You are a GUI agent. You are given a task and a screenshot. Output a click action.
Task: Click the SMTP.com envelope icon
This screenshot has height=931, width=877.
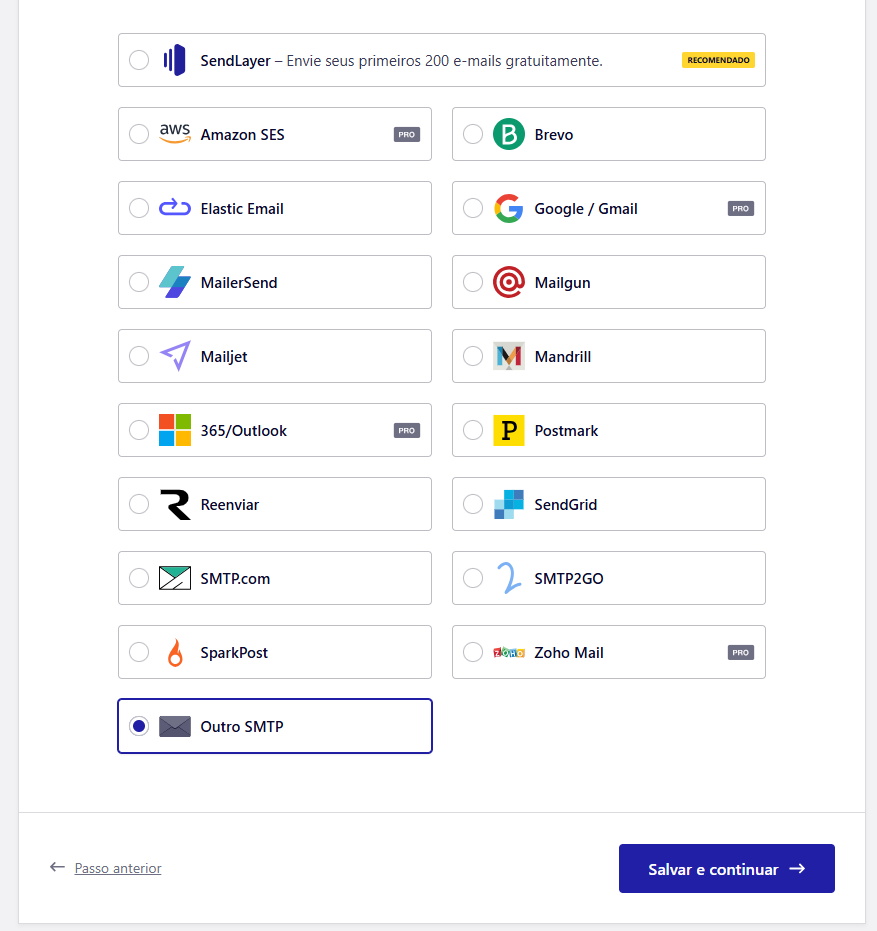click(x=175, y=577)
